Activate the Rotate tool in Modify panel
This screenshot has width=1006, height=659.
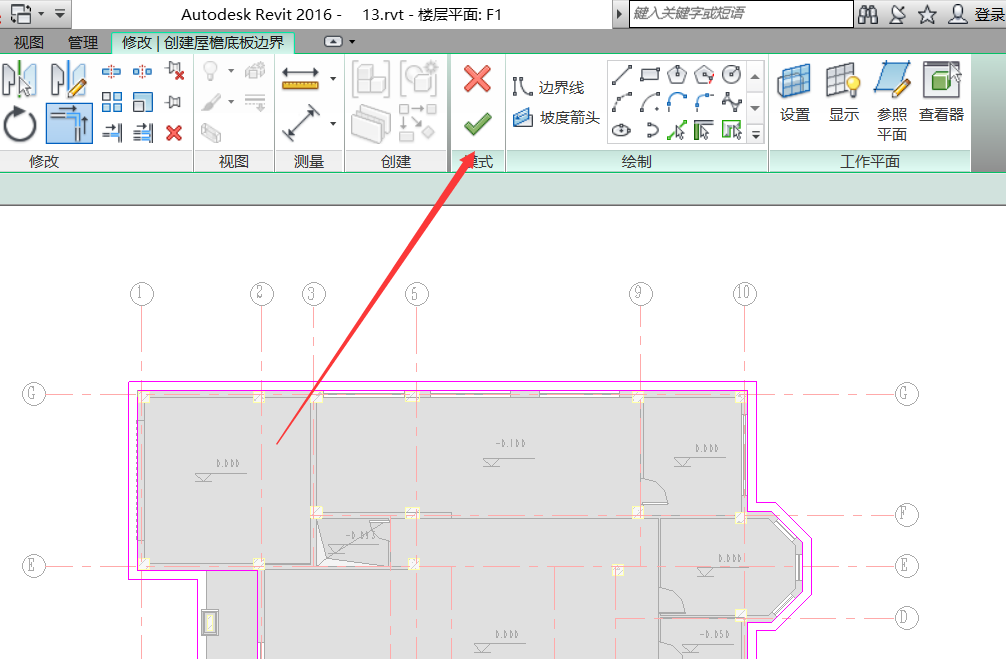click(20, 125)
